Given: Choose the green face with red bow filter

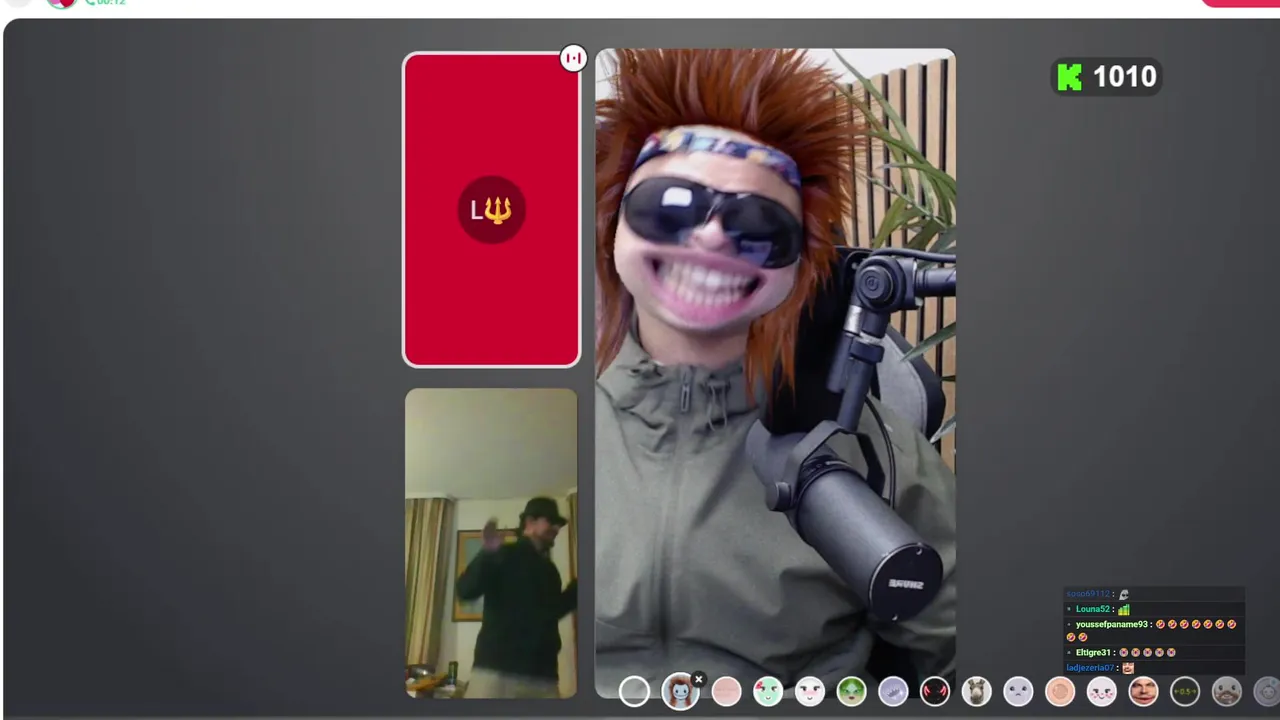Looking at the screenshot, I should point(768,691).
